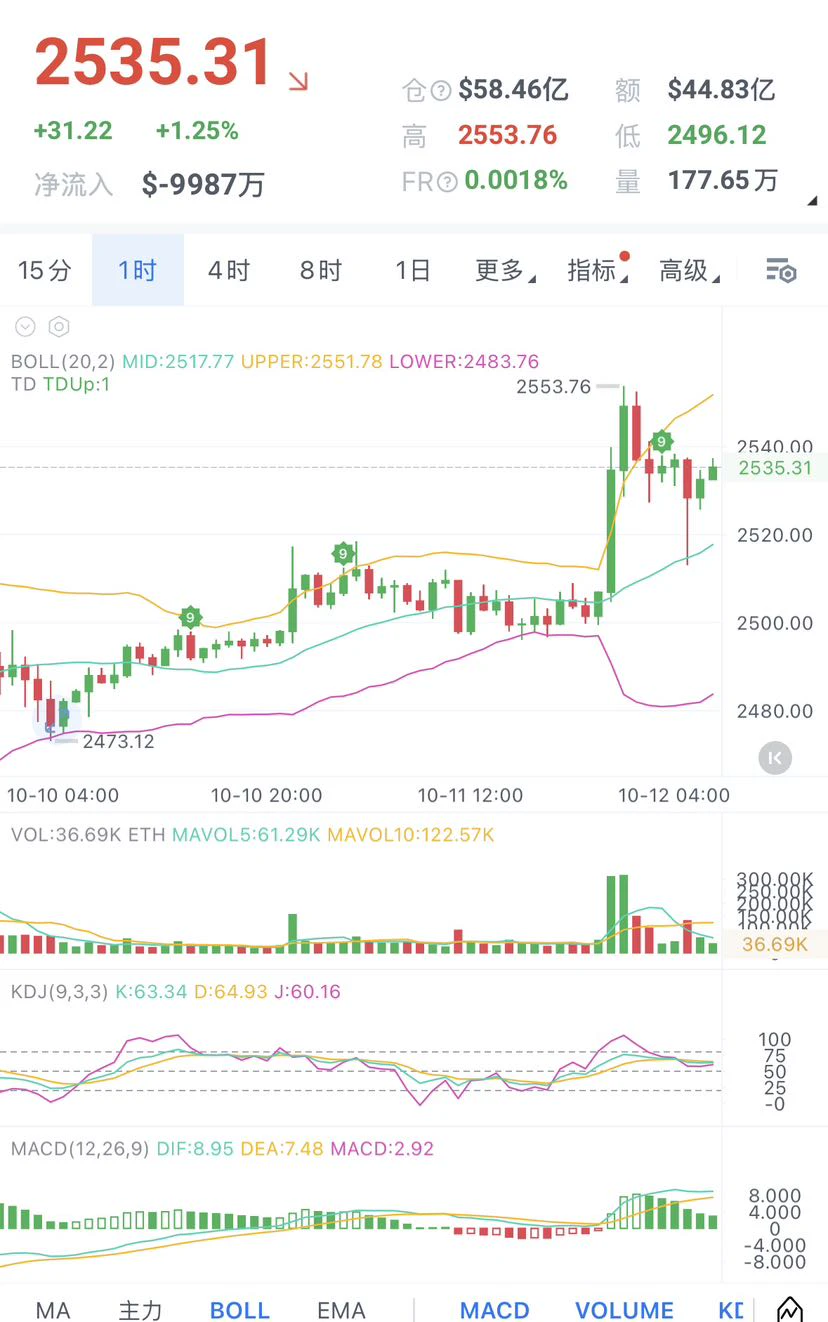Collapse indicators using the circled chevron icon

(25, 327)
